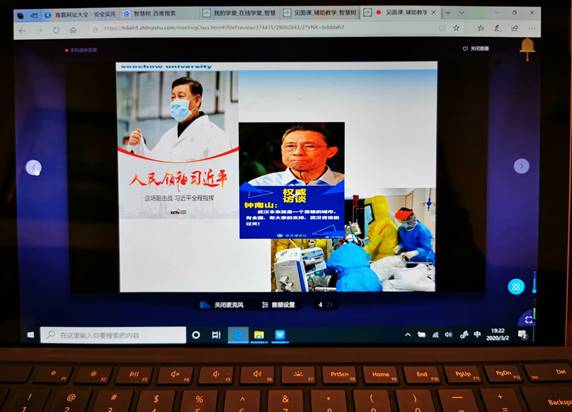Advance to the next slide arrow
The width and height of the screenshot is (572, 412).
click(521, 166)
